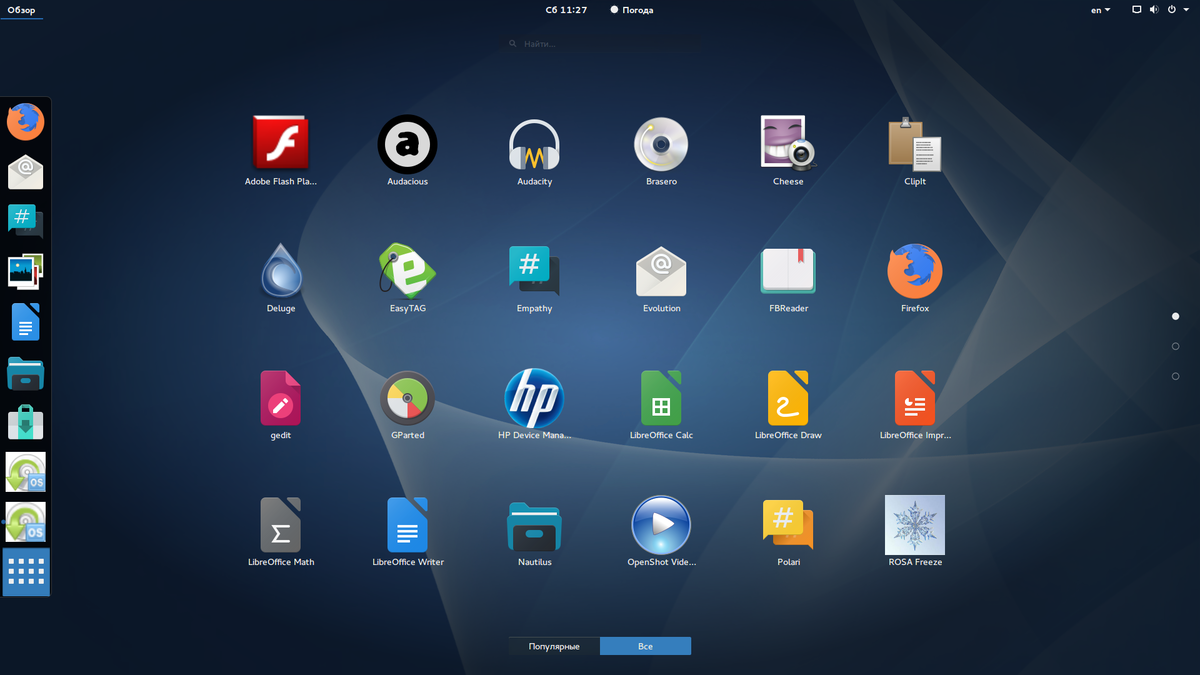Launch the Cheese webcam app

coord(788,144)
